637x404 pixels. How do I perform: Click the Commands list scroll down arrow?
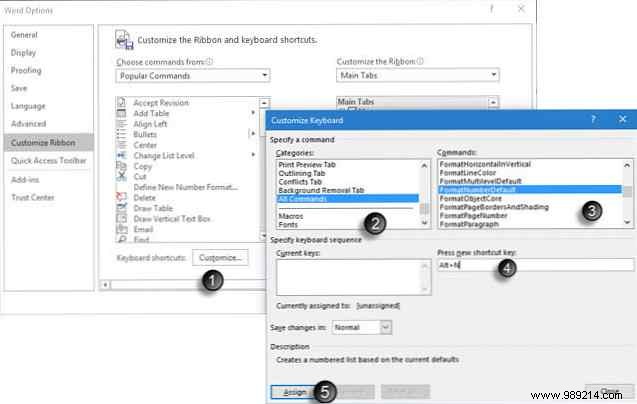(627, 222)
